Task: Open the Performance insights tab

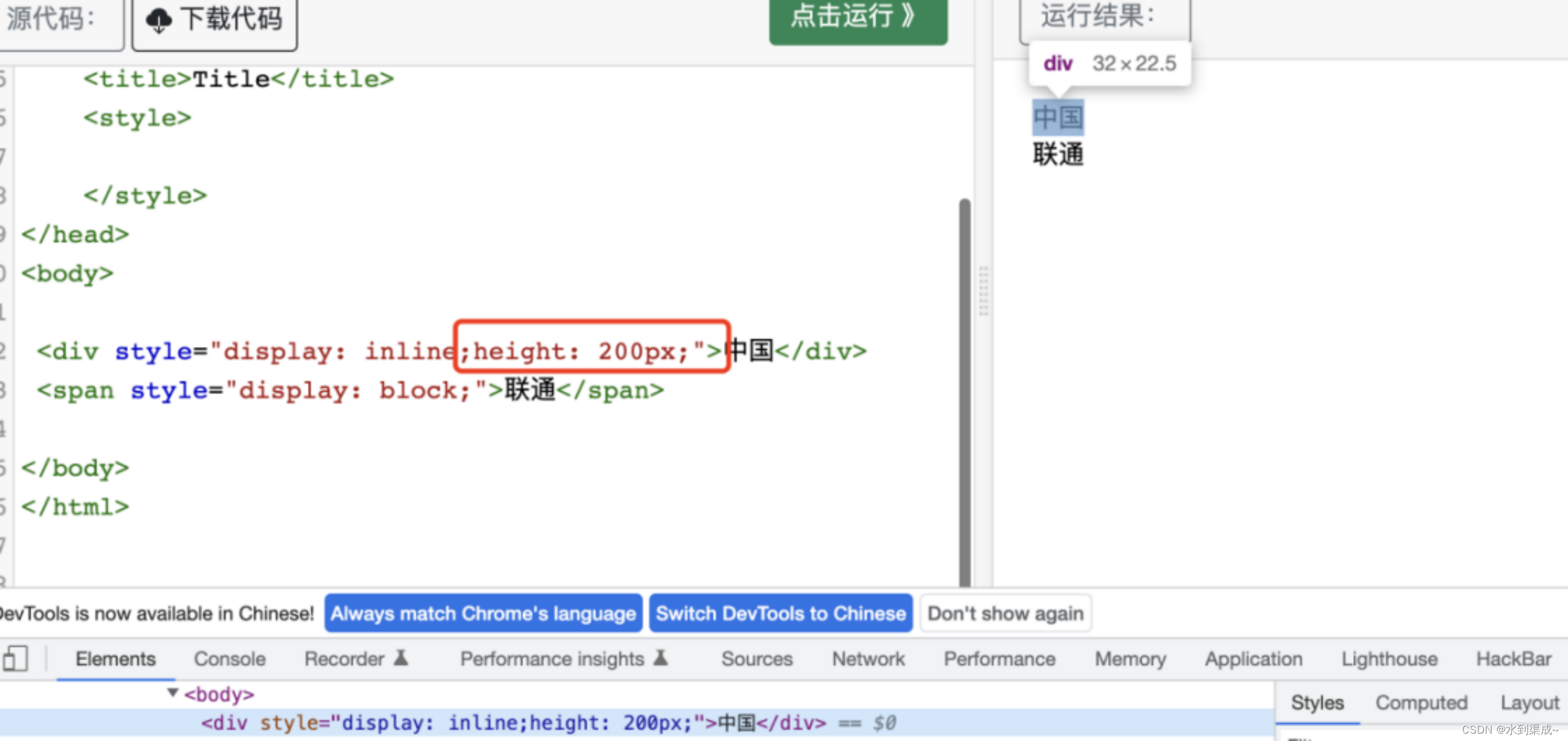Action: 552,659
